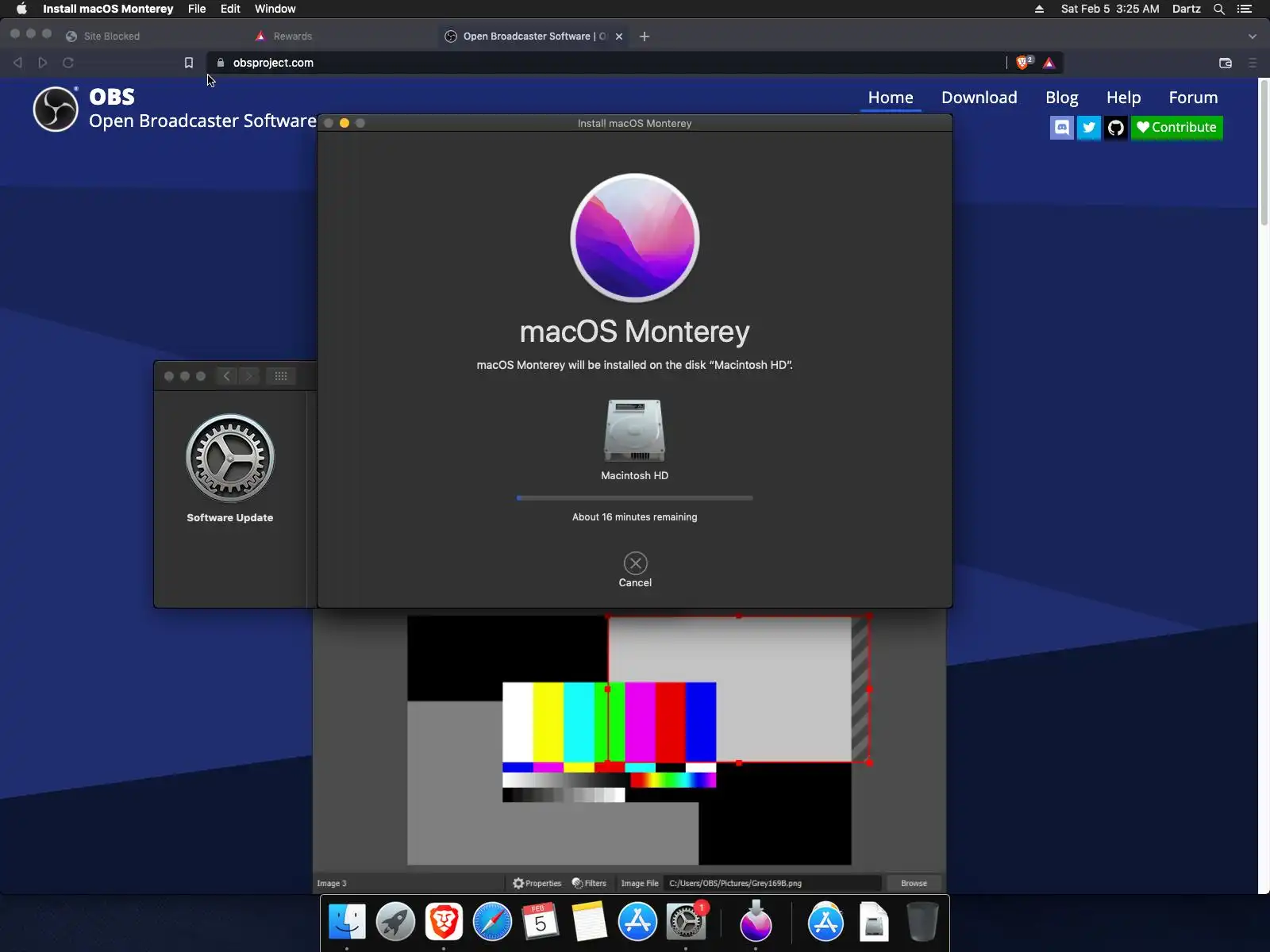
Task: Open the Apple menu
Action: 21,9
